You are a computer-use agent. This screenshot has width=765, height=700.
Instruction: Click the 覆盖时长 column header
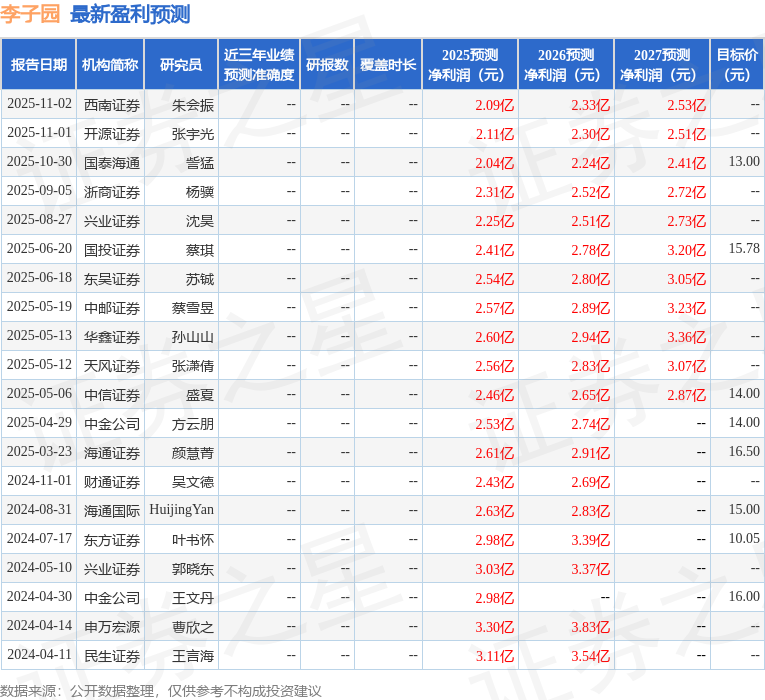point(388,64)
